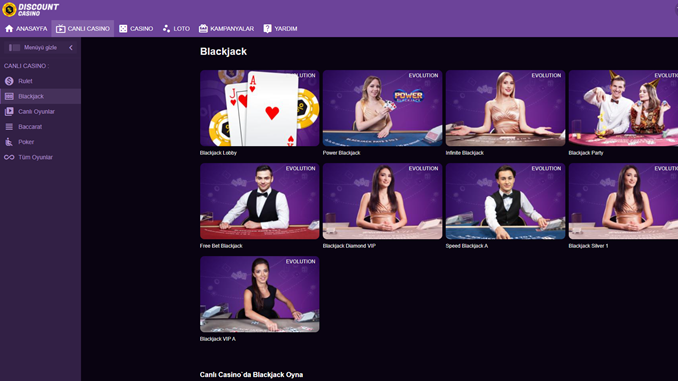
Task: Open the Blackjack Silver 1 thumbnail
Action: pyautogui.click(x=623, y=201)
